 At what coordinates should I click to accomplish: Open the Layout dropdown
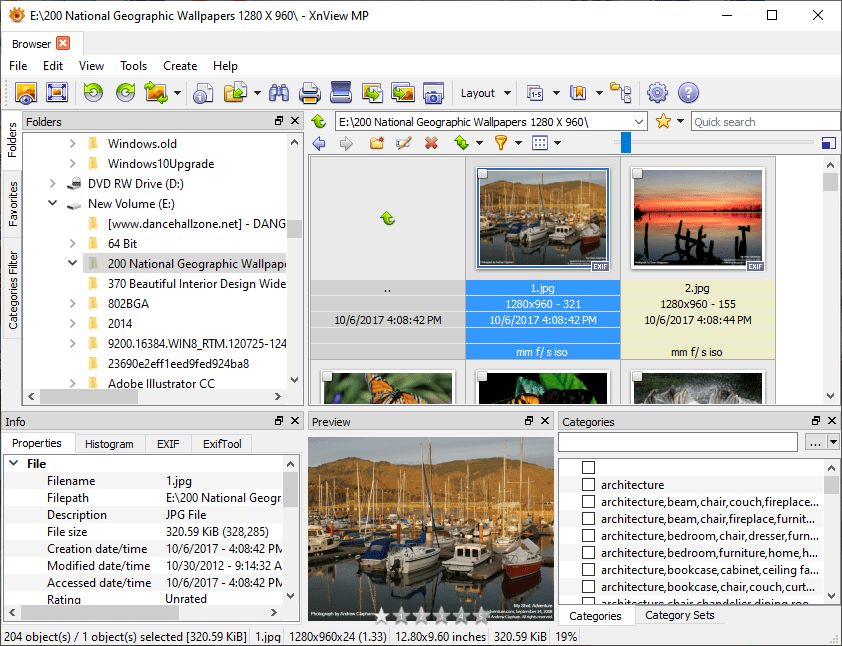pos(485,93)
